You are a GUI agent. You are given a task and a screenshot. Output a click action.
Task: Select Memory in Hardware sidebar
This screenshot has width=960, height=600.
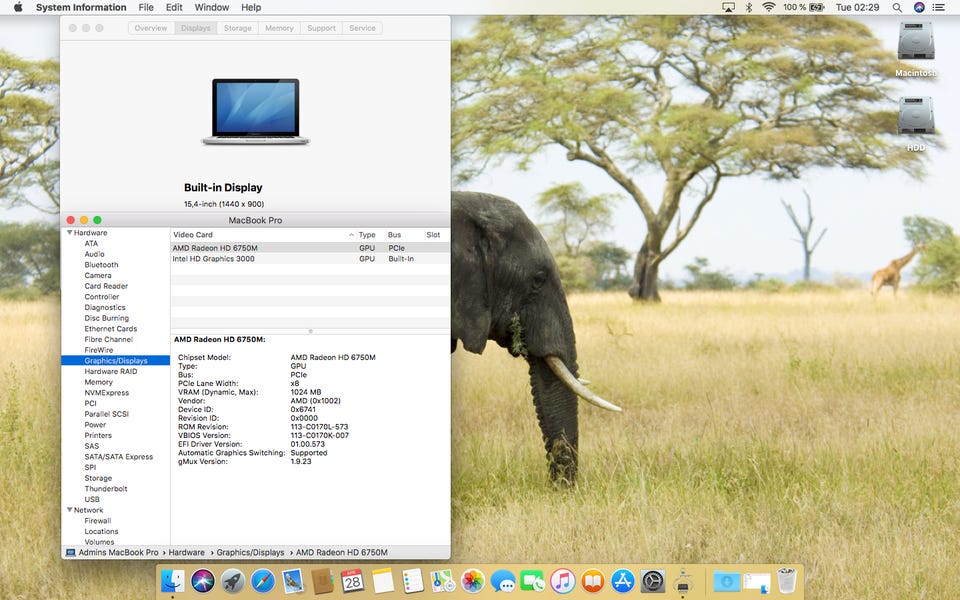(x=99, y=382)
